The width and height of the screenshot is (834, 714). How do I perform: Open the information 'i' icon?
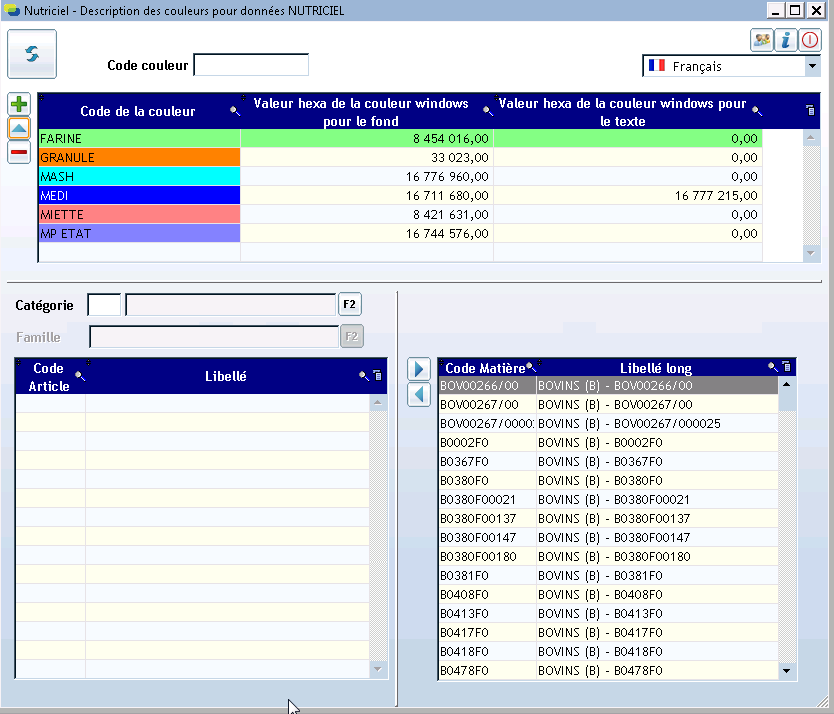click(786, 40)
